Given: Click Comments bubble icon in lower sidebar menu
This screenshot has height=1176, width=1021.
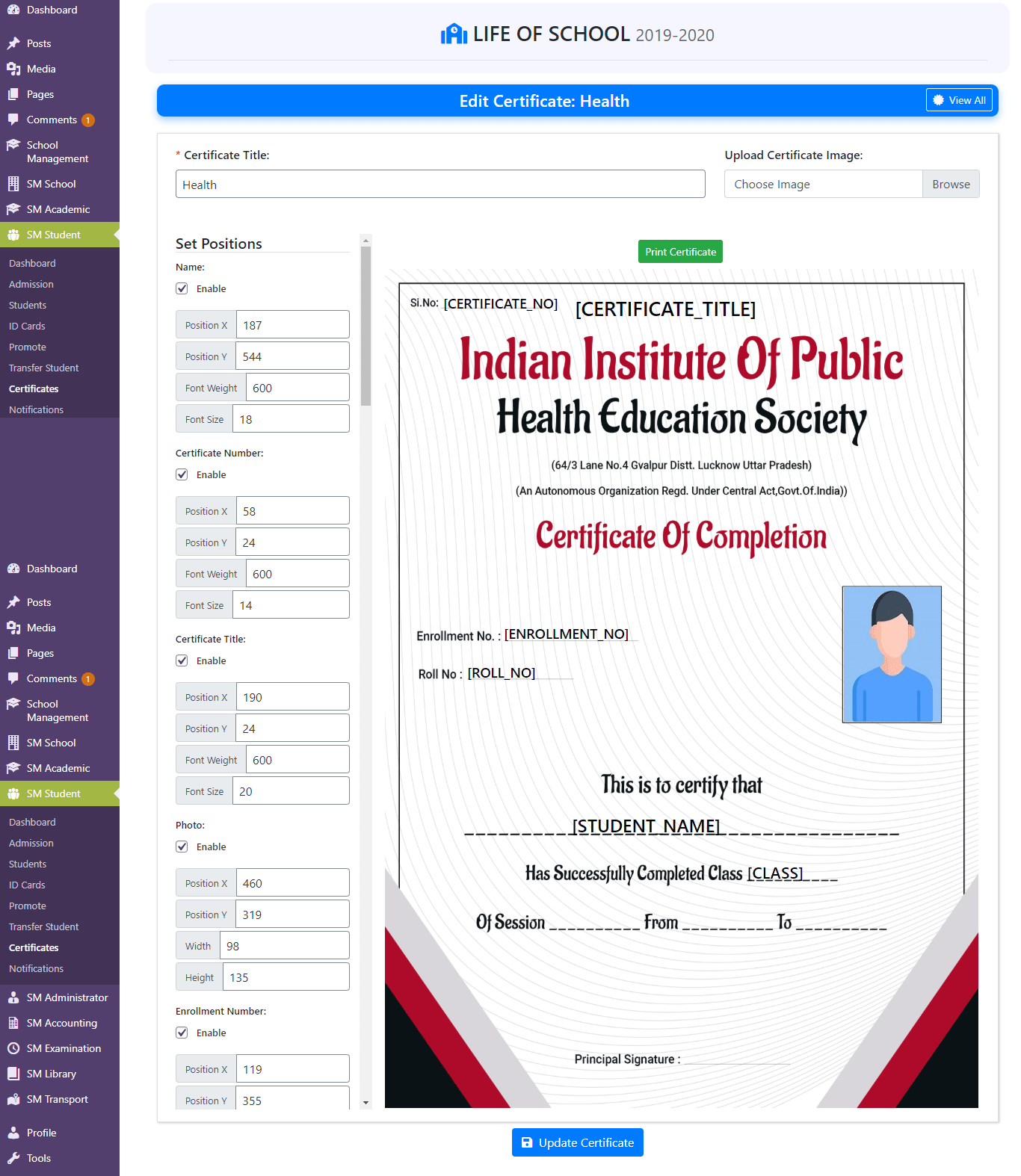Looking at the screenshot, I should click(13, 678).
